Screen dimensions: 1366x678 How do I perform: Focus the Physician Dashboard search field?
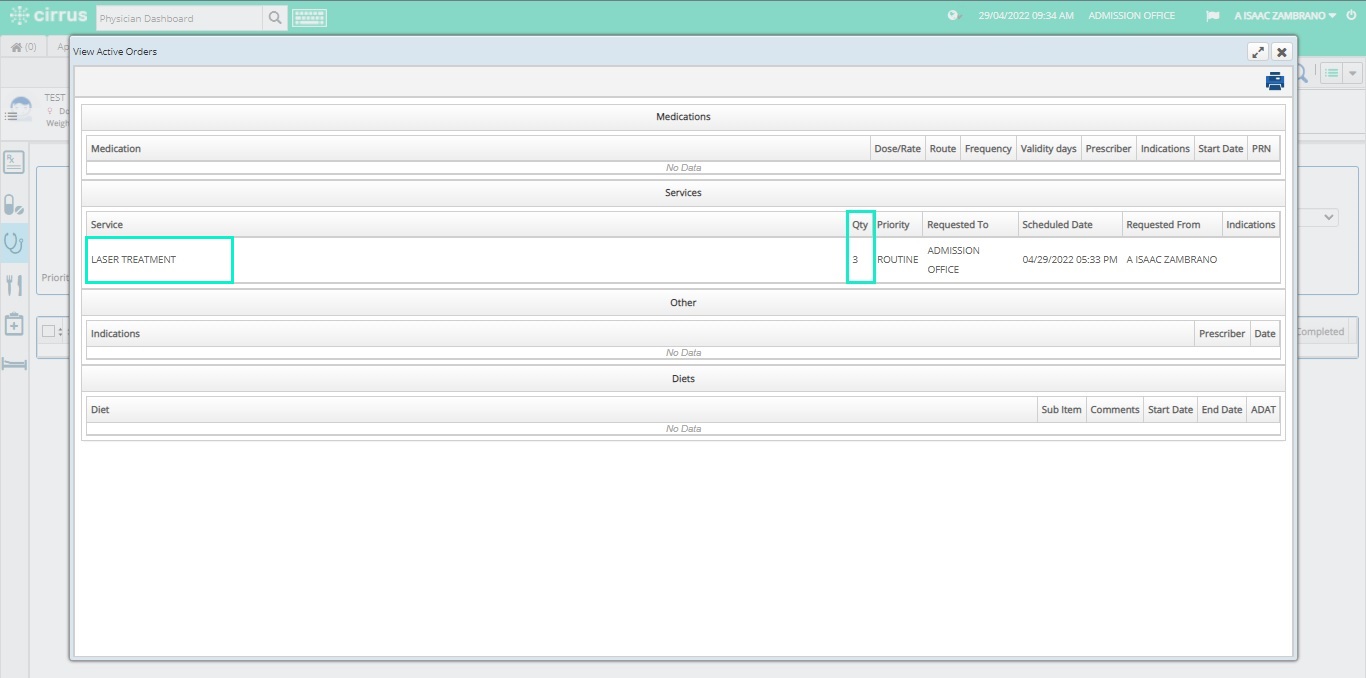pyautogui.click(x=180, y=18)
